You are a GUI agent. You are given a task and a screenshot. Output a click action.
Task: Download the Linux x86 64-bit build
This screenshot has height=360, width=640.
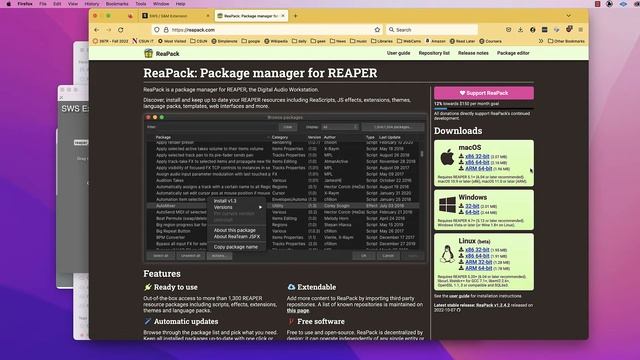(477, 256)
